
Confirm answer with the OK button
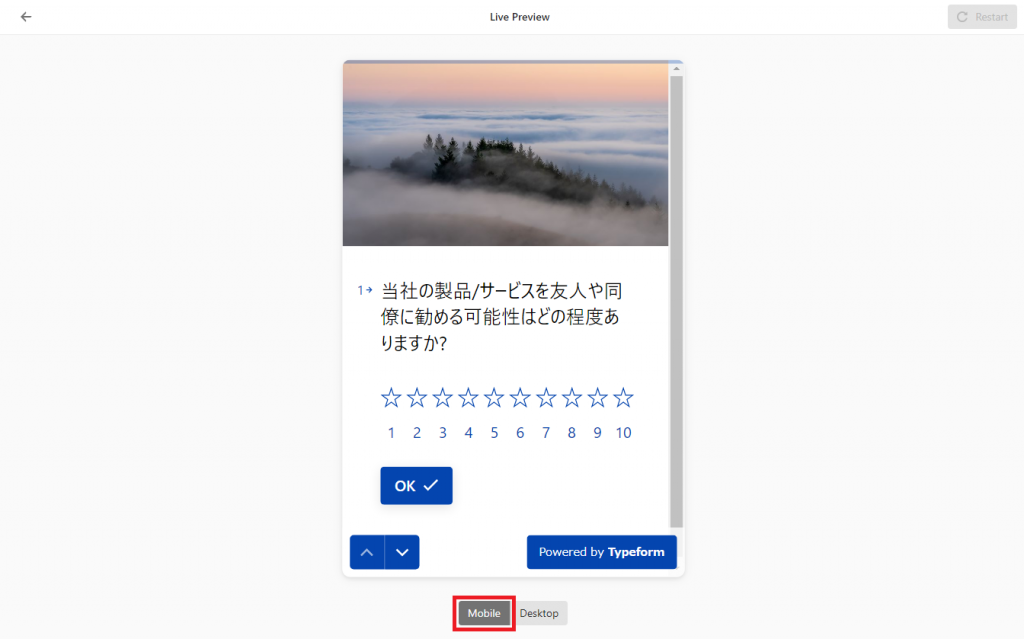point(416,485)
